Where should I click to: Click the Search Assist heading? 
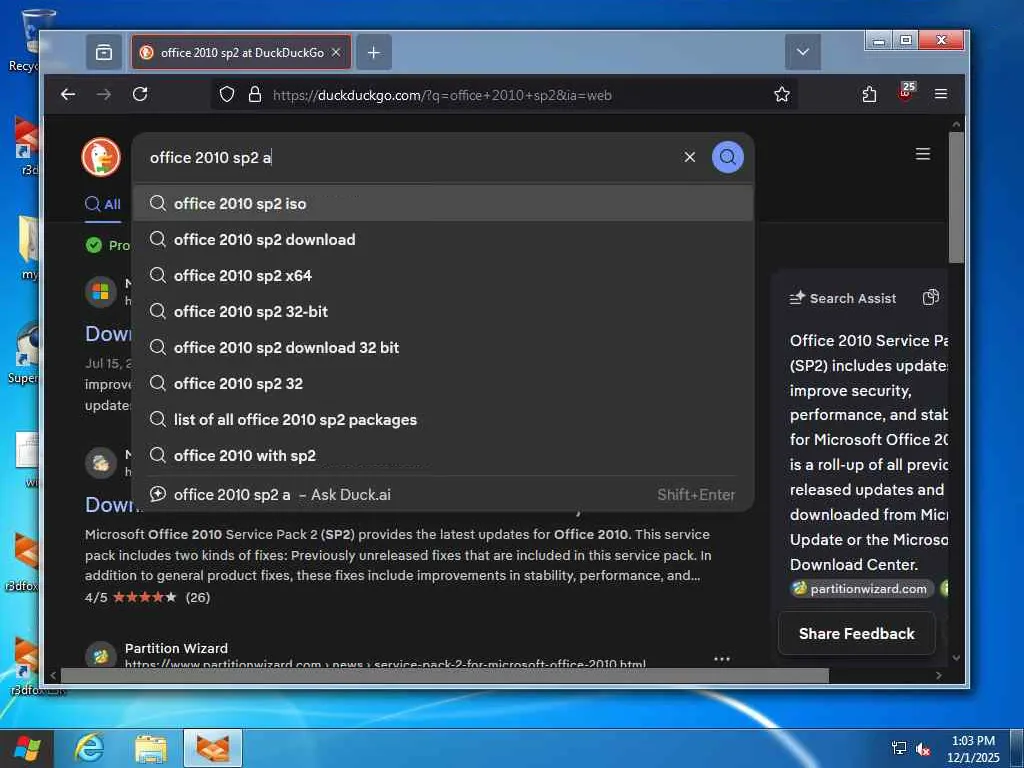pos(853,298)
